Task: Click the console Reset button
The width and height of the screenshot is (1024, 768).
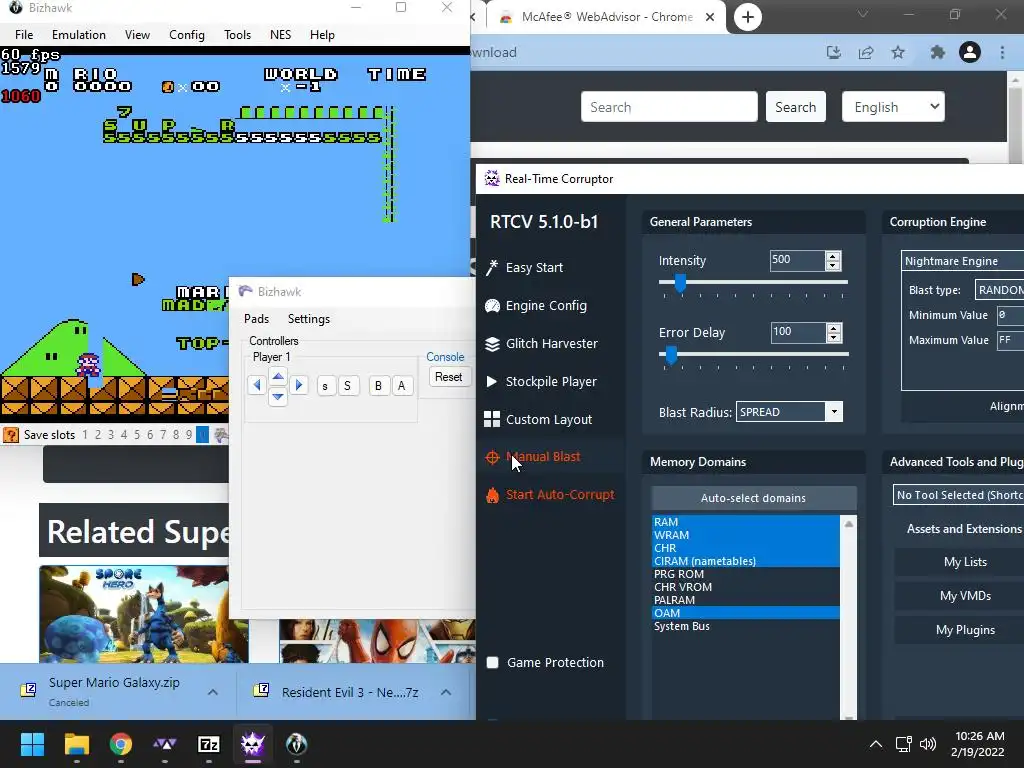Action: tap(449, 377)
